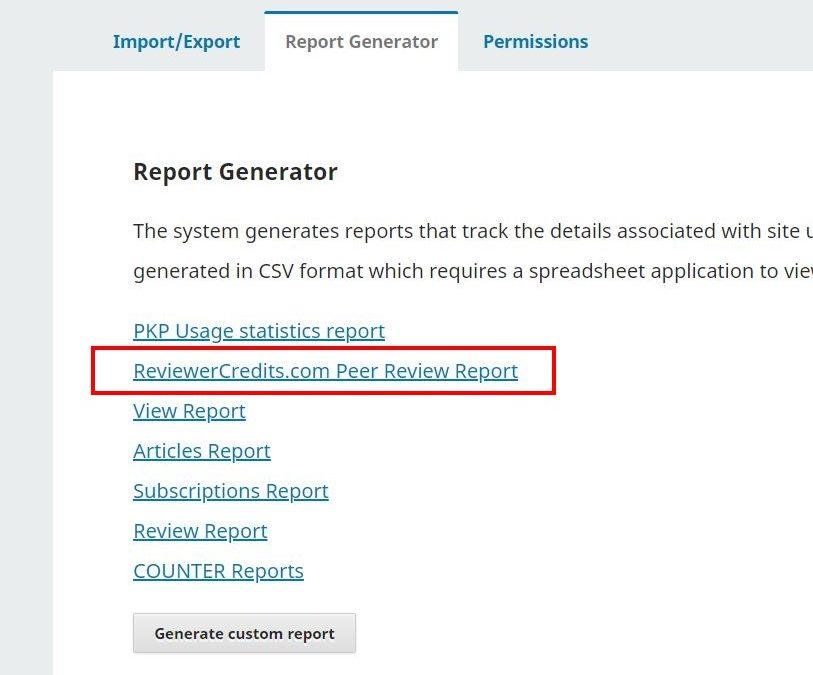Select the Report Generator tab
Viewport: 813px width, 675px height.
[x=361, y=42]
